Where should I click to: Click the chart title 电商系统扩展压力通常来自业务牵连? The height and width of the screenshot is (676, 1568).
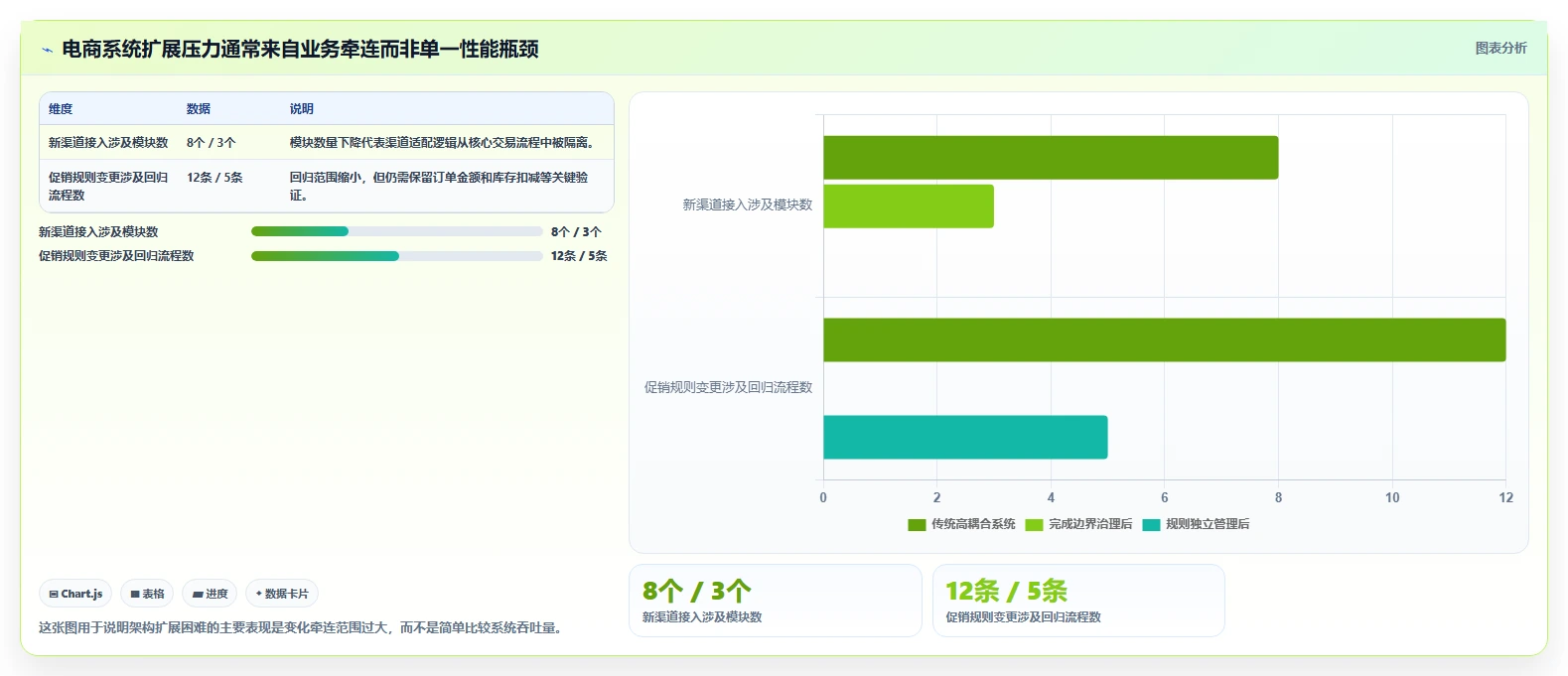pyautogui.click(x=300, y=49)
